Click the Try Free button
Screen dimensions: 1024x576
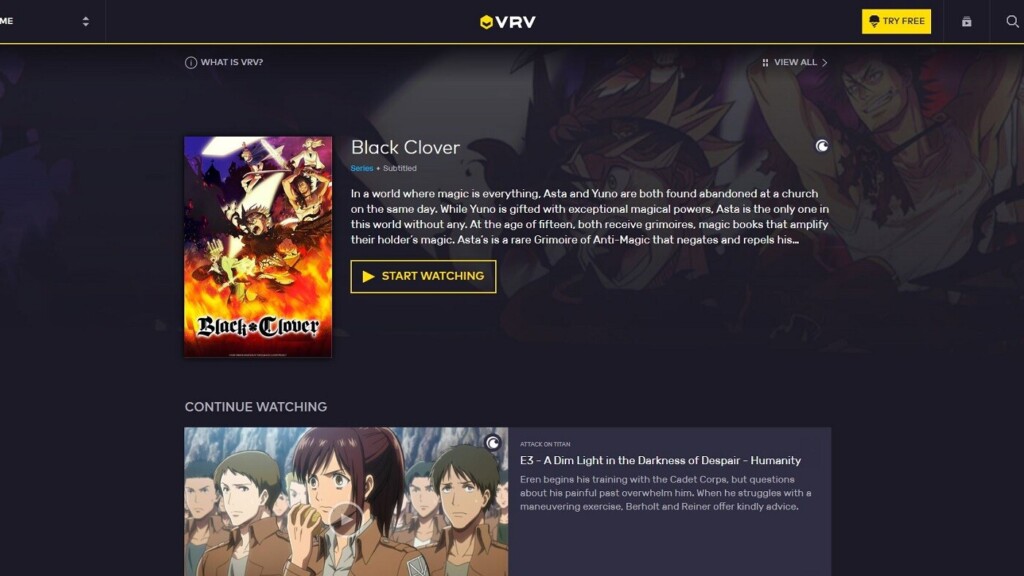[896, 22]
